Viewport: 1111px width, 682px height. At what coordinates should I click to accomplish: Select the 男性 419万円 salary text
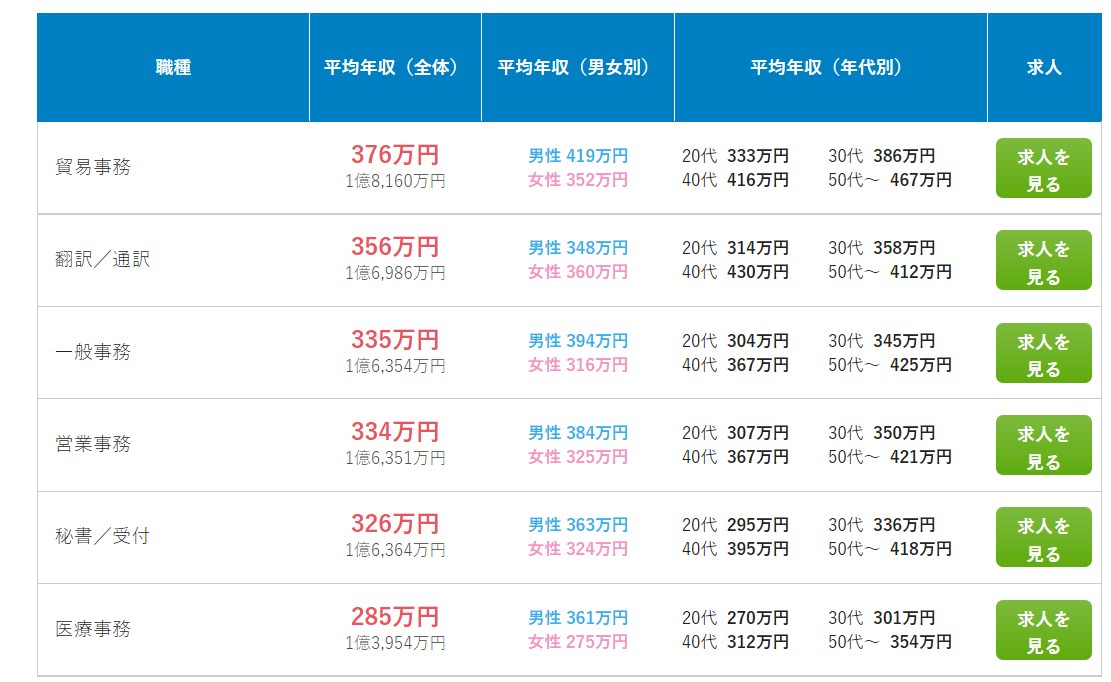tap(578, 156)
